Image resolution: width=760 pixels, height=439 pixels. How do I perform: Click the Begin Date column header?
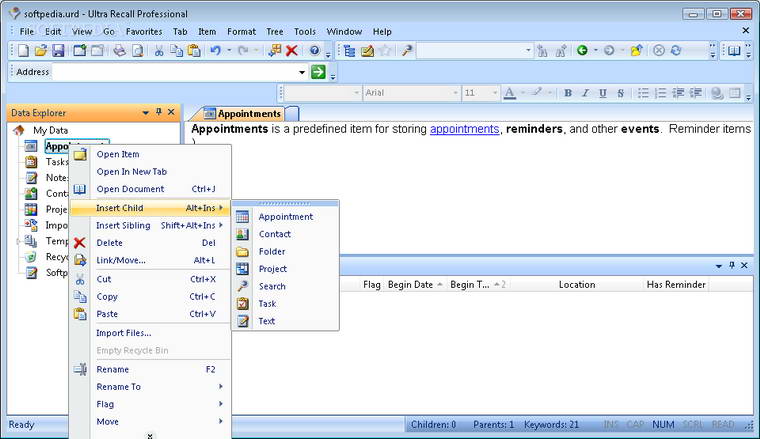[415, 285]
